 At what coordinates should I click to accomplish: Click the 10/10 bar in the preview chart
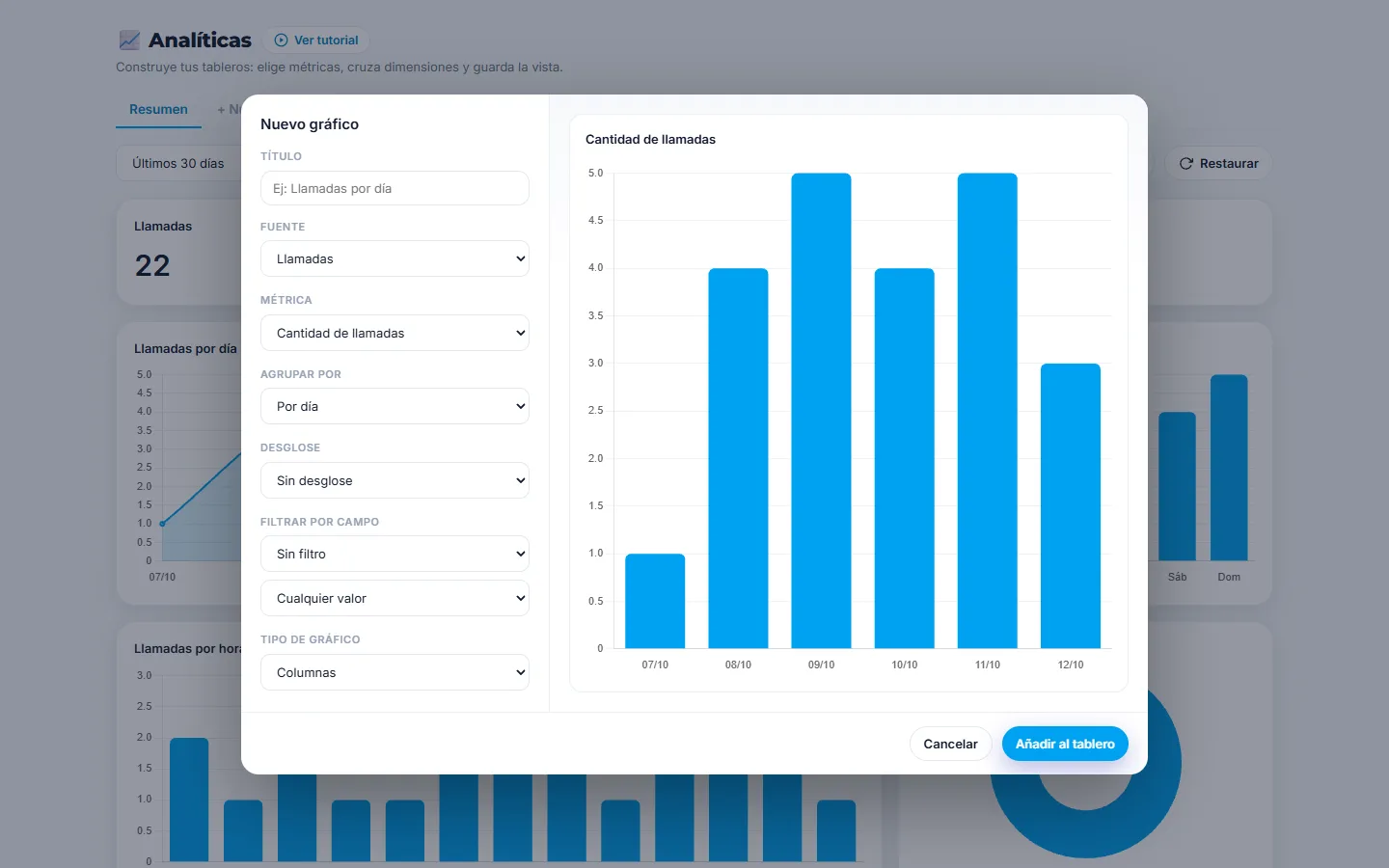904,458
